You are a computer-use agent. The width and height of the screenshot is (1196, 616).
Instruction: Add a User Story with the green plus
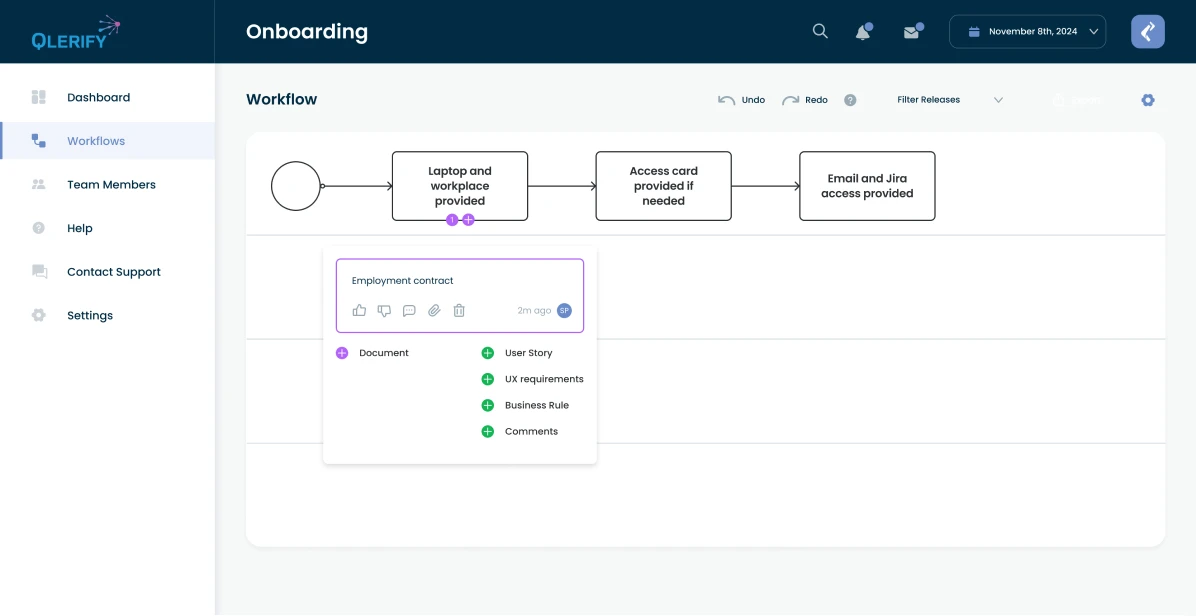(488, 353)
